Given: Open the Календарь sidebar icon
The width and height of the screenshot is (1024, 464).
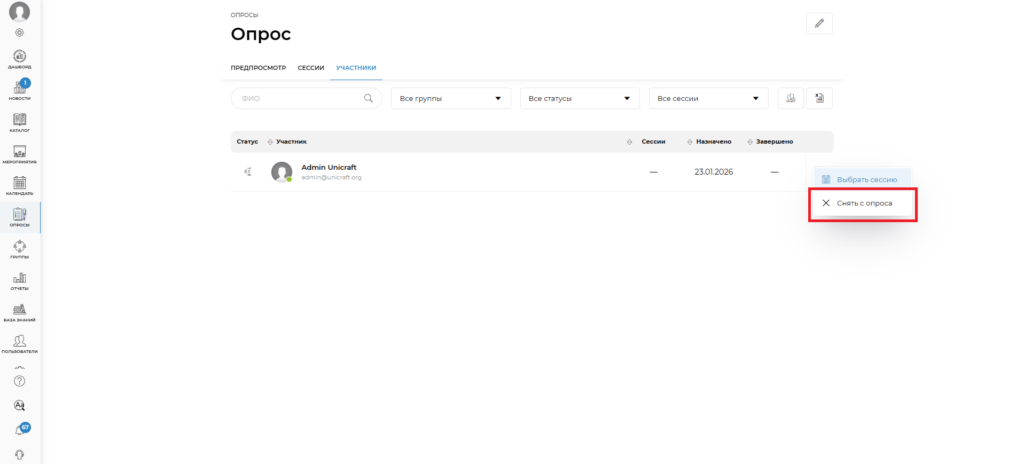Looking at the screenshot, I should click(x=20, y=184).
